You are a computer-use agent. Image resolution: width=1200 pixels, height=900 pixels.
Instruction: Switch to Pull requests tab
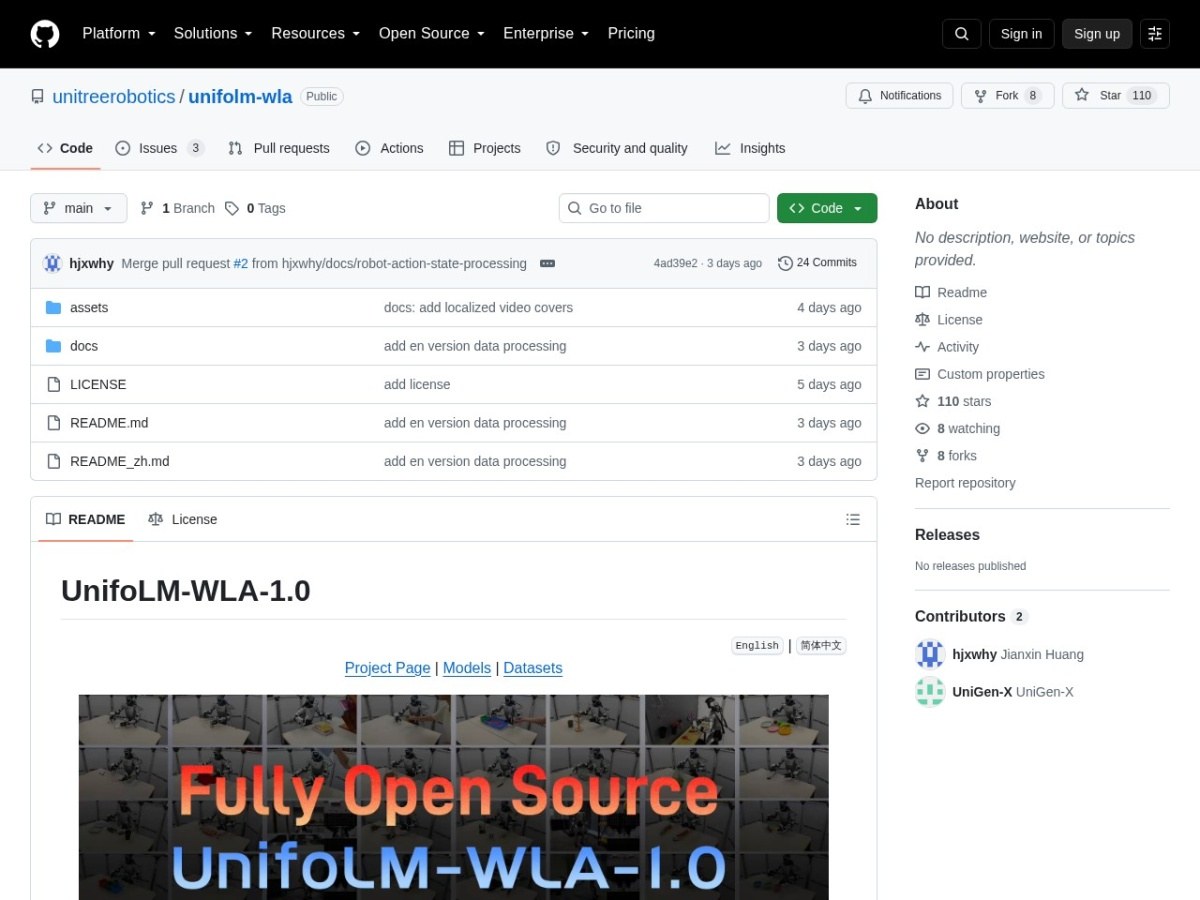click(279, 148)
